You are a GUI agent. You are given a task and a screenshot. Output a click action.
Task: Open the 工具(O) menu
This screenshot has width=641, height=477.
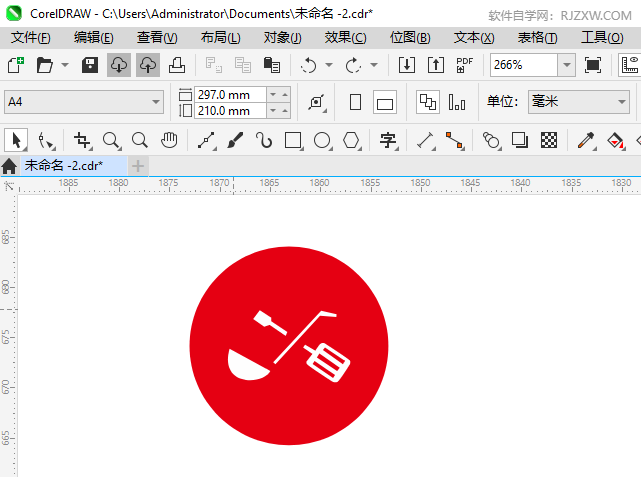pyautogui.click(x=602, y=38)
